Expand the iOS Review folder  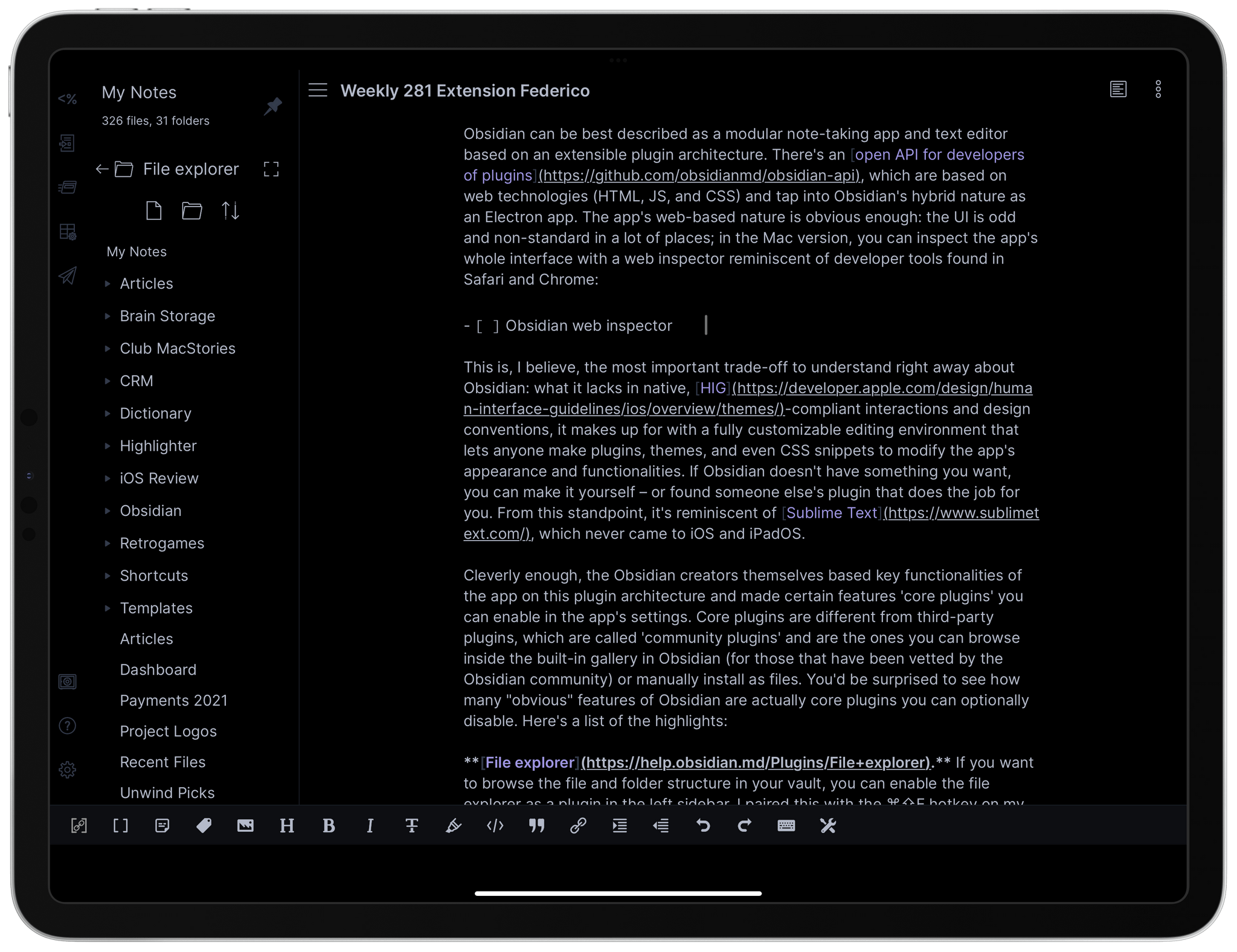(x=108, y=478)
